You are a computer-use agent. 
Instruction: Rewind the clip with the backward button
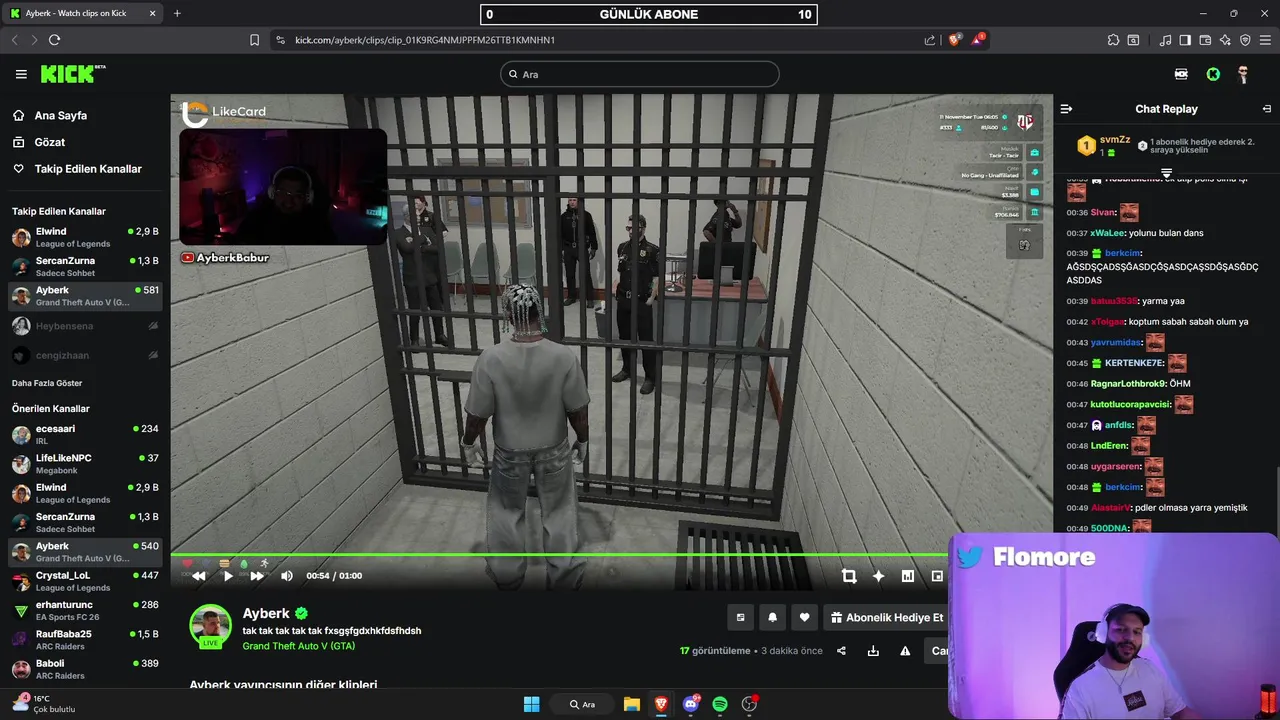tap(199, 576)
